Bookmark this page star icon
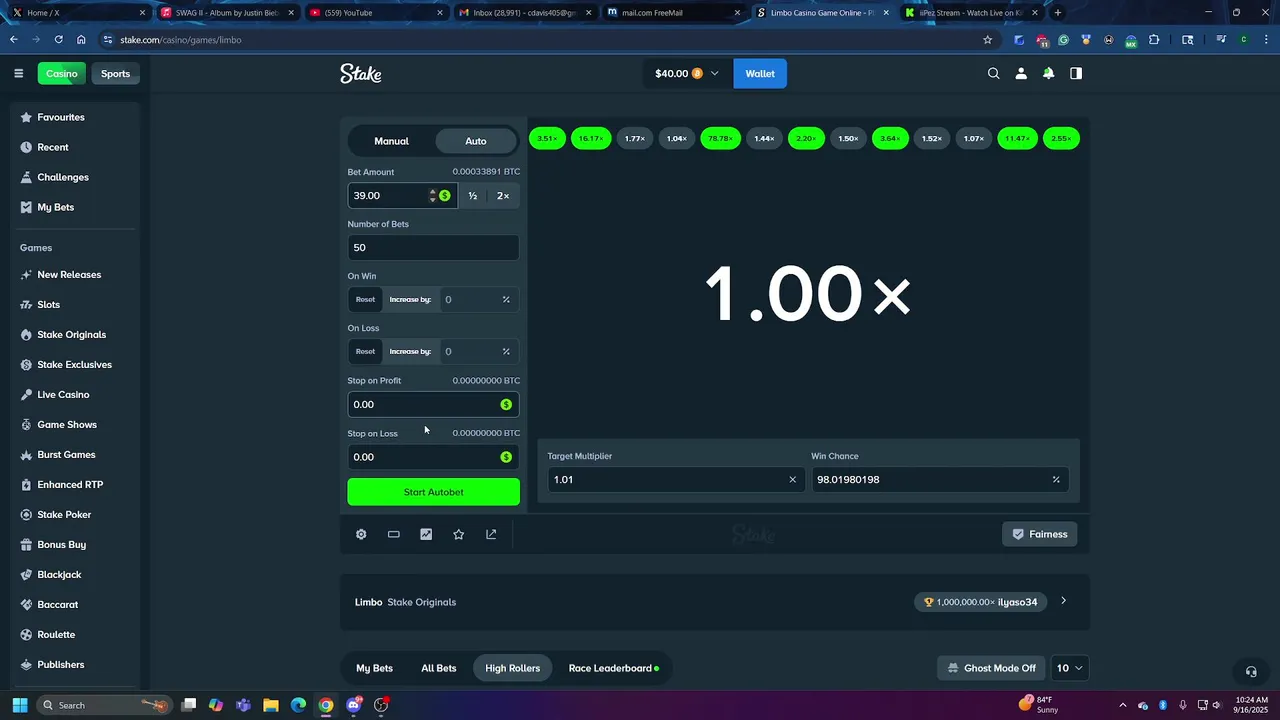Image resolution: width=1280 pixels, height=720 pixels. point(987,40)
